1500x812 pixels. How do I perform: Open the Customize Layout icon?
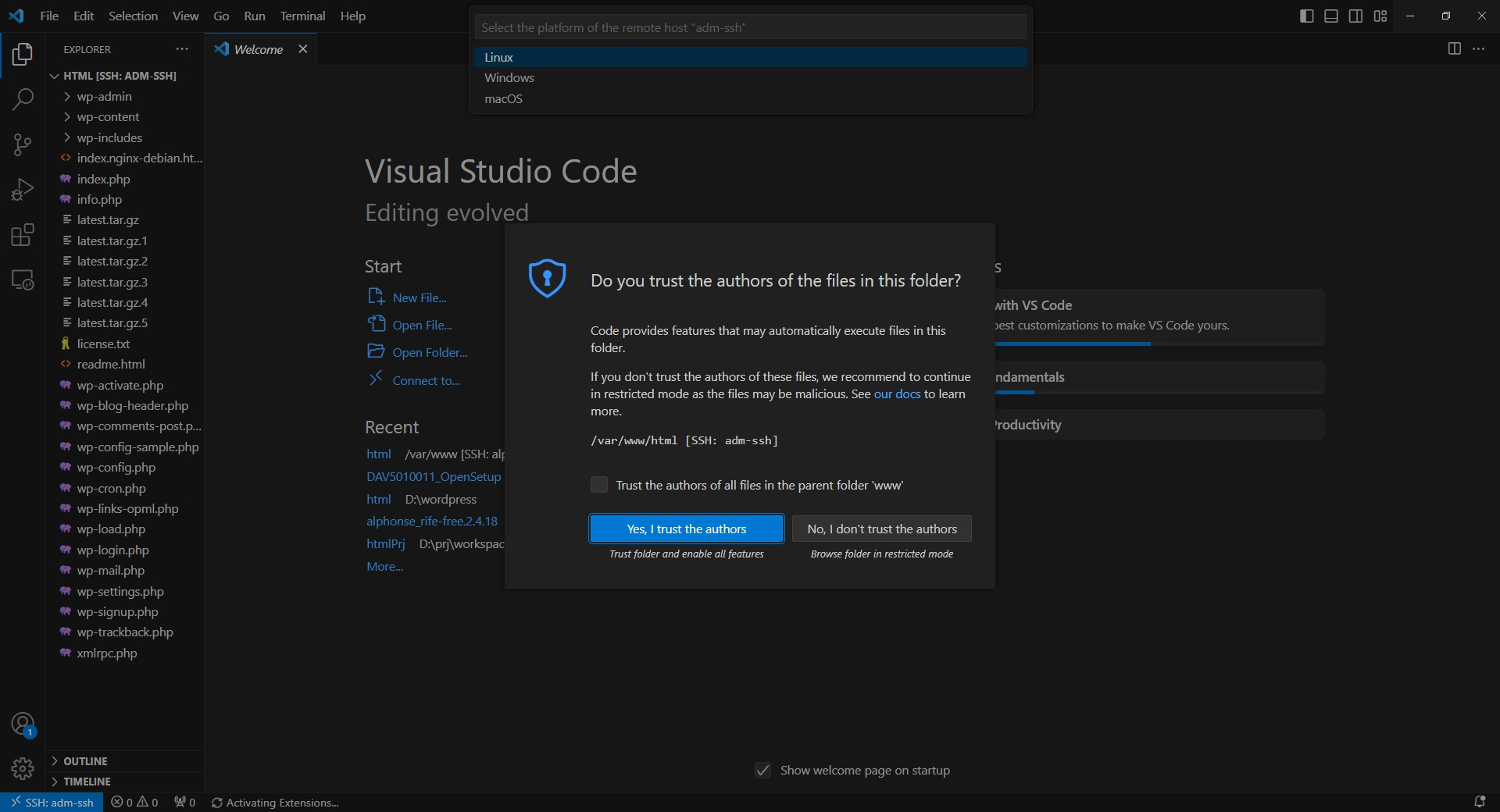point(1381,16)
